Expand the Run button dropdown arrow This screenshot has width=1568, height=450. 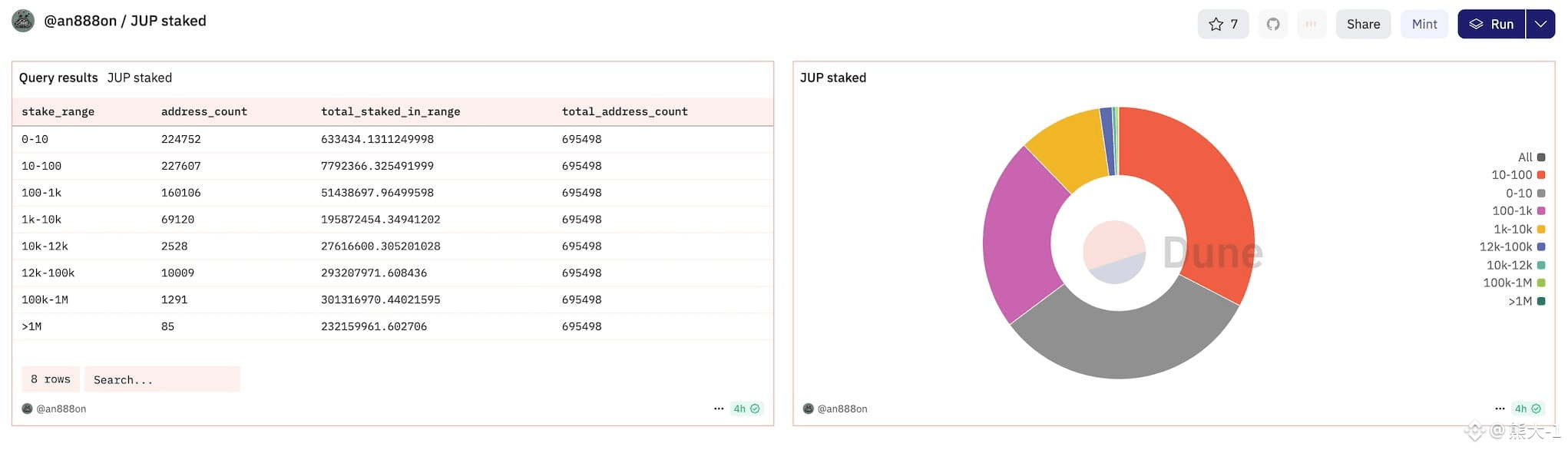tap(1540, 24)
